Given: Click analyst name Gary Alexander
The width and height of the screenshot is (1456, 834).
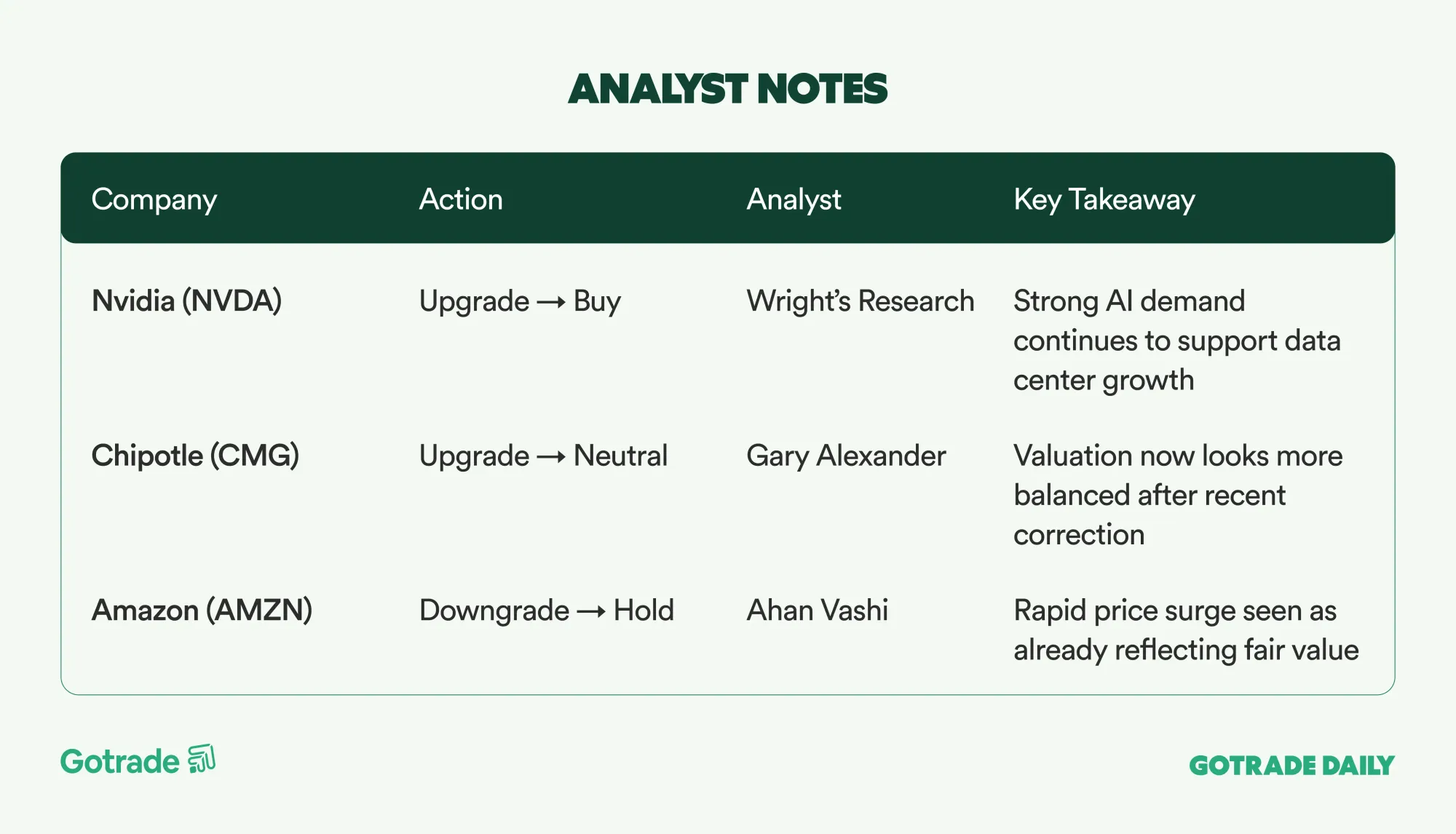Looking at the screenshot, I should [x=846, y=456].
